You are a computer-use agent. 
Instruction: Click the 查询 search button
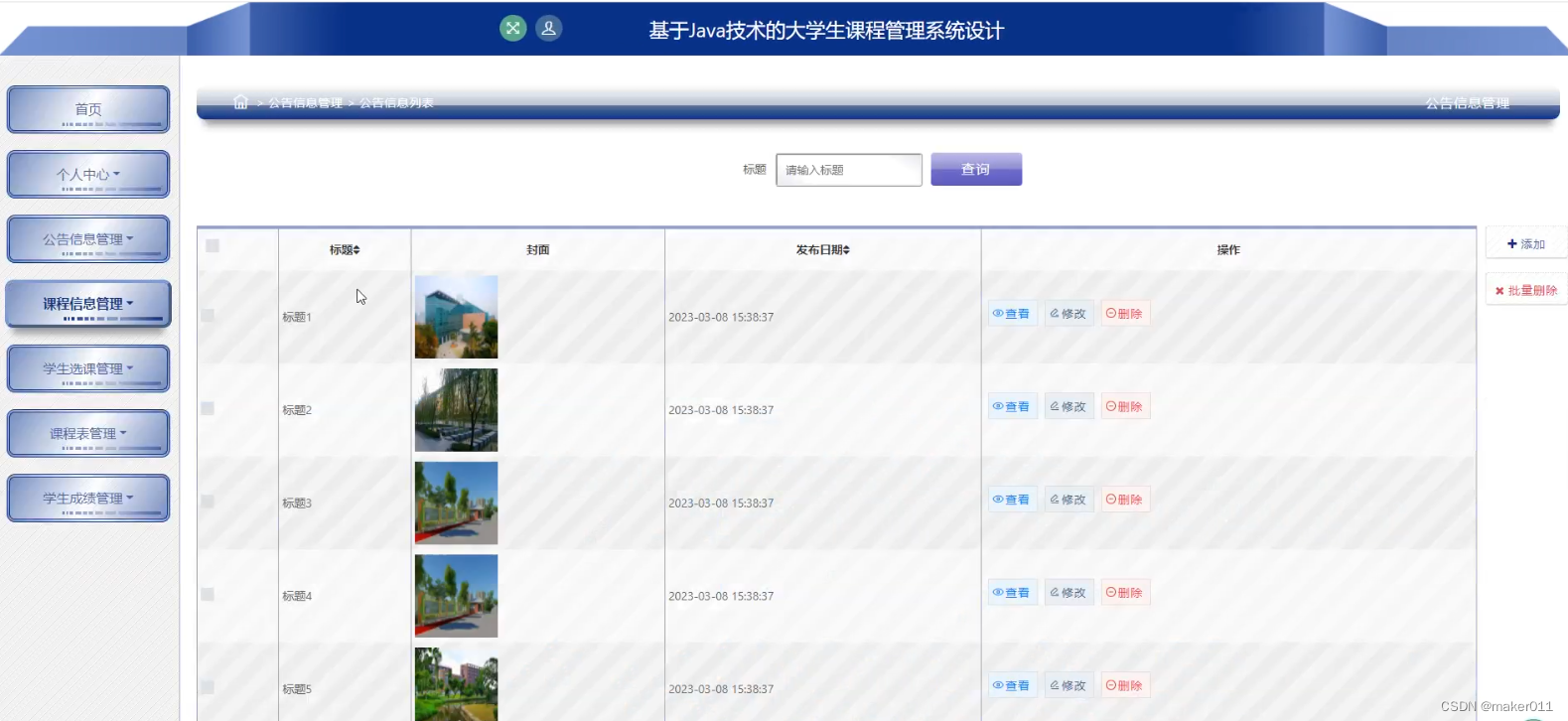tap(976, 169)
